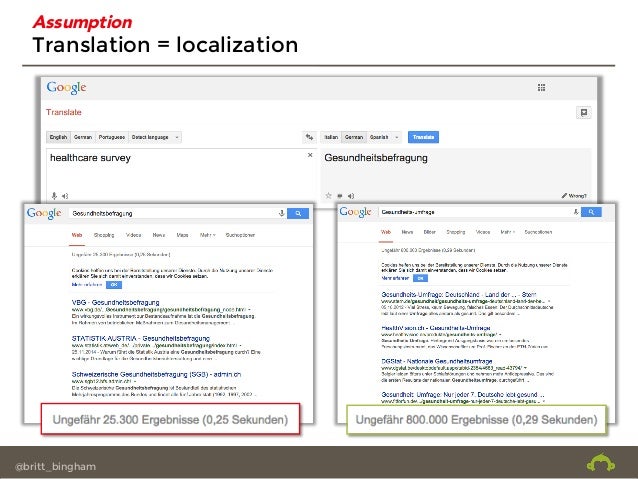The height and width of the screenshot is (479, 638).
Task: Click microphone in Gesundheitsbefragung search box
Action: [281, 213]
